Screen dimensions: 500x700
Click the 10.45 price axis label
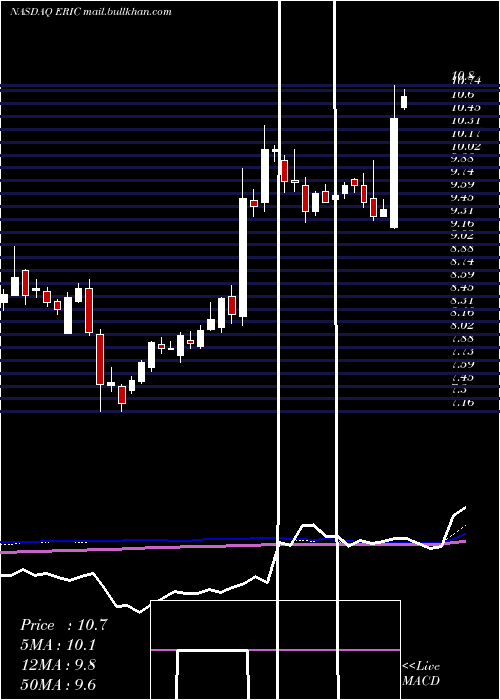[467, 108]
